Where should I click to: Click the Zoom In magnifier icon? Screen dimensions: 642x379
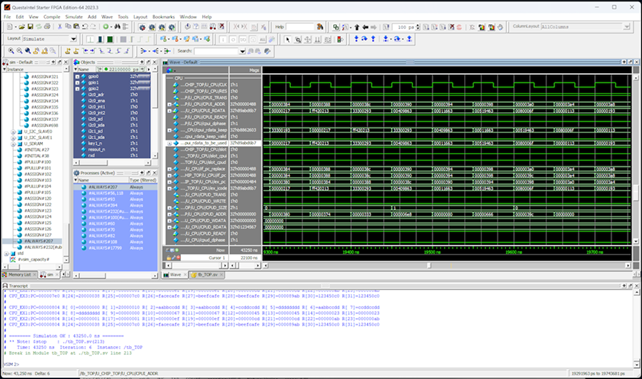[x=11, y=51]
